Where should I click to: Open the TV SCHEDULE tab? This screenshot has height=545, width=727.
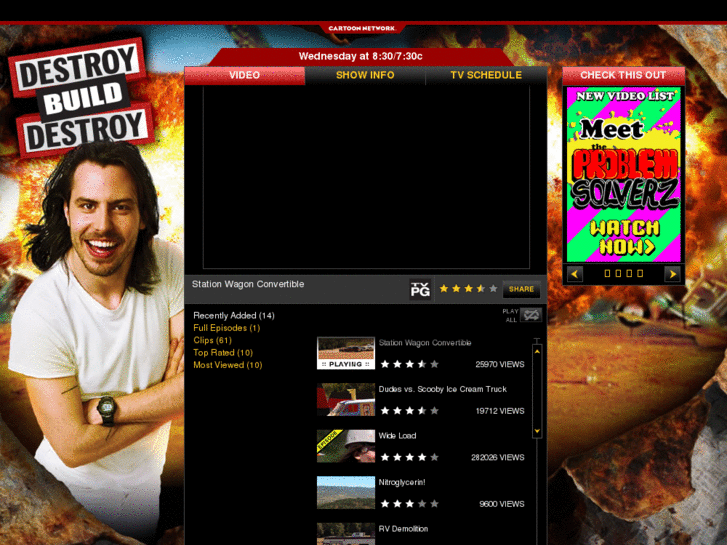click(x=486, y=75)
